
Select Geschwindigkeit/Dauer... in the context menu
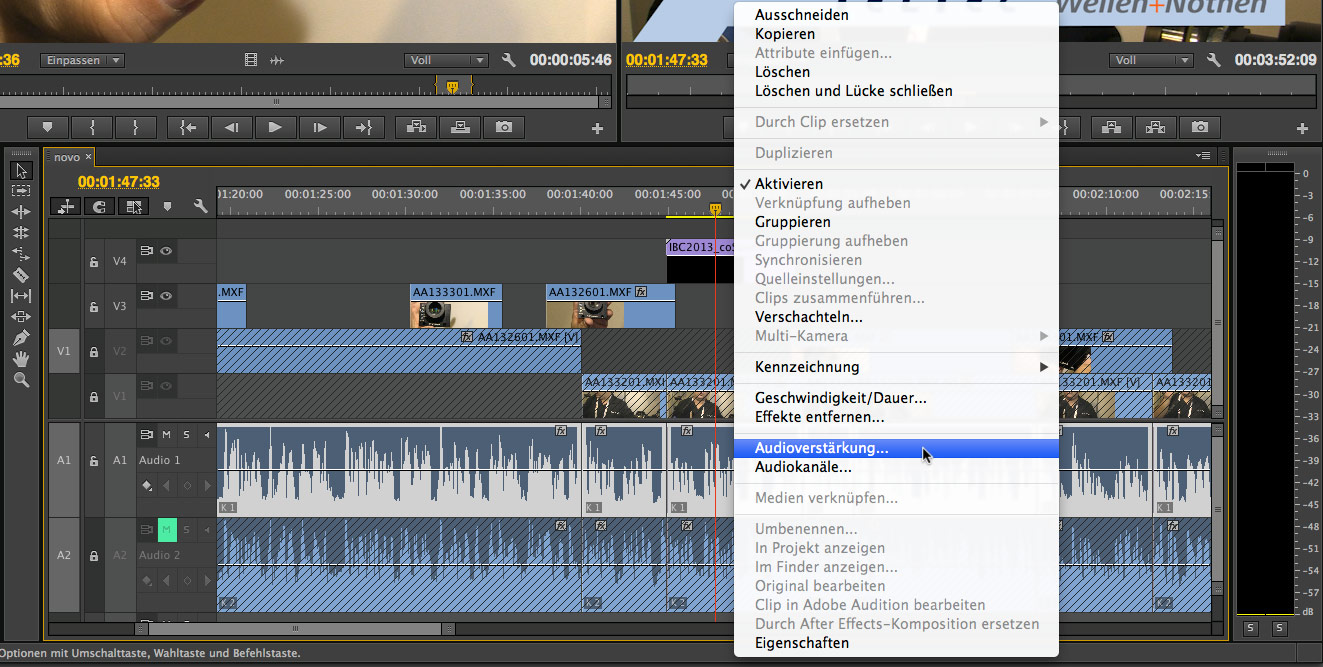pos(840,398)
